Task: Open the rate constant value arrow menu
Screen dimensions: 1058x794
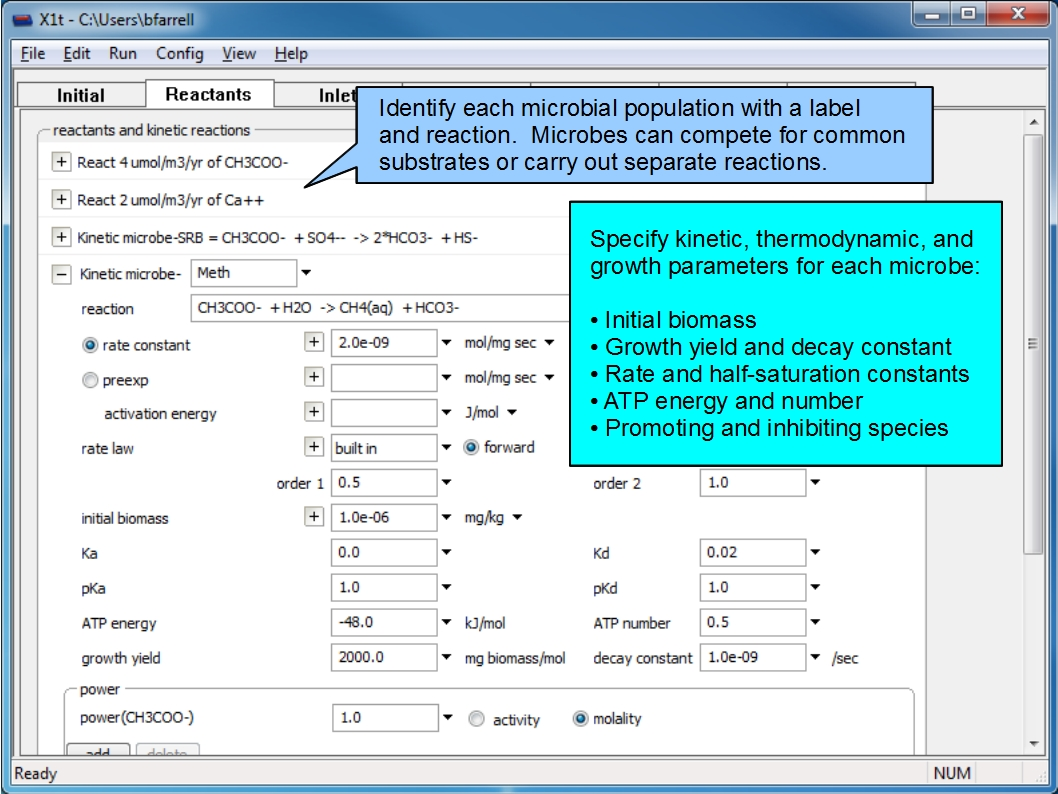Action: tap(447, 343)
